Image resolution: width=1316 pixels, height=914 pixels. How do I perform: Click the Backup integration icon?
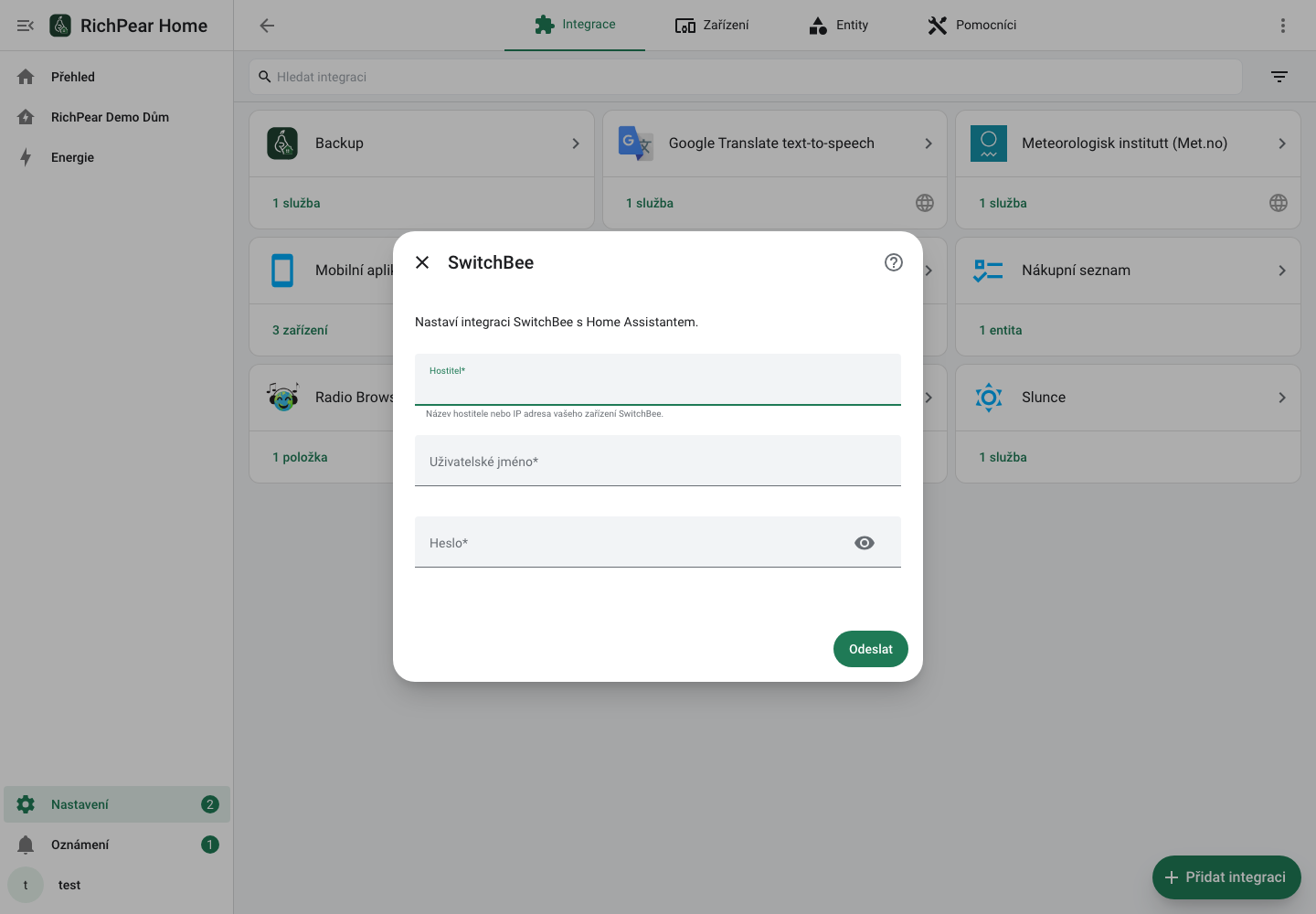(282, 143)
